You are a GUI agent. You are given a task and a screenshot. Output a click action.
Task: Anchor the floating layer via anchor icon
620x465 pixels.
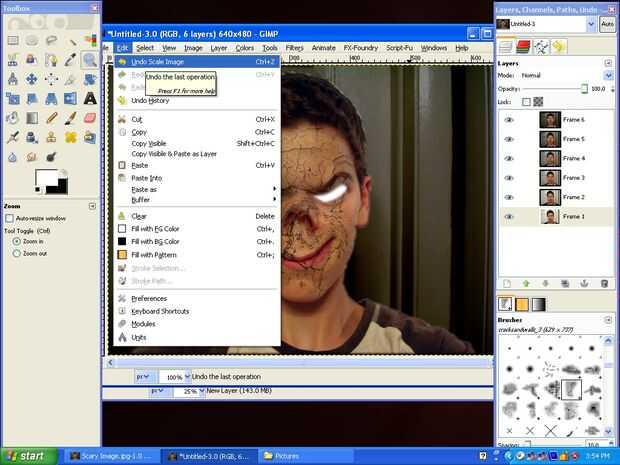coord(584,284)
